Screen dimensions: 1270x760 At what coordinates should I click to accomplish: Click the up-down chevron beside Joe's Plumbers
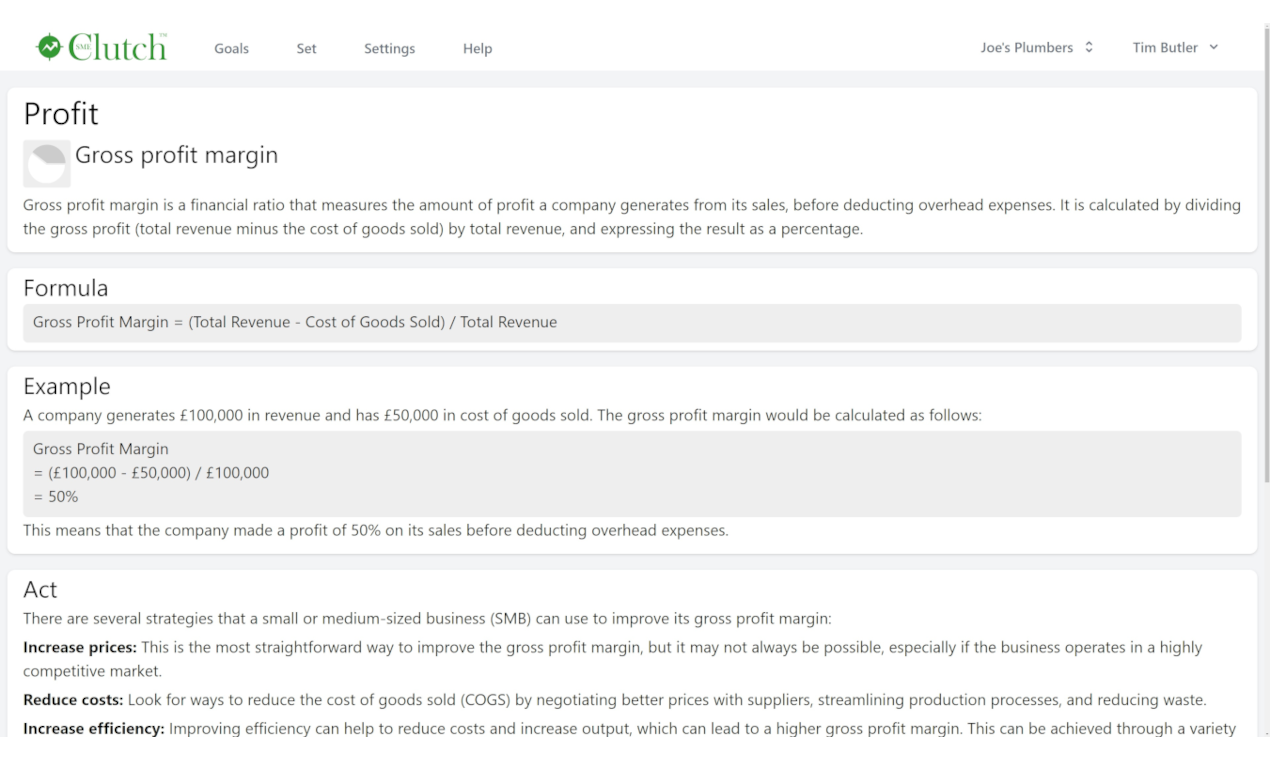click(x=1088, y=47)
